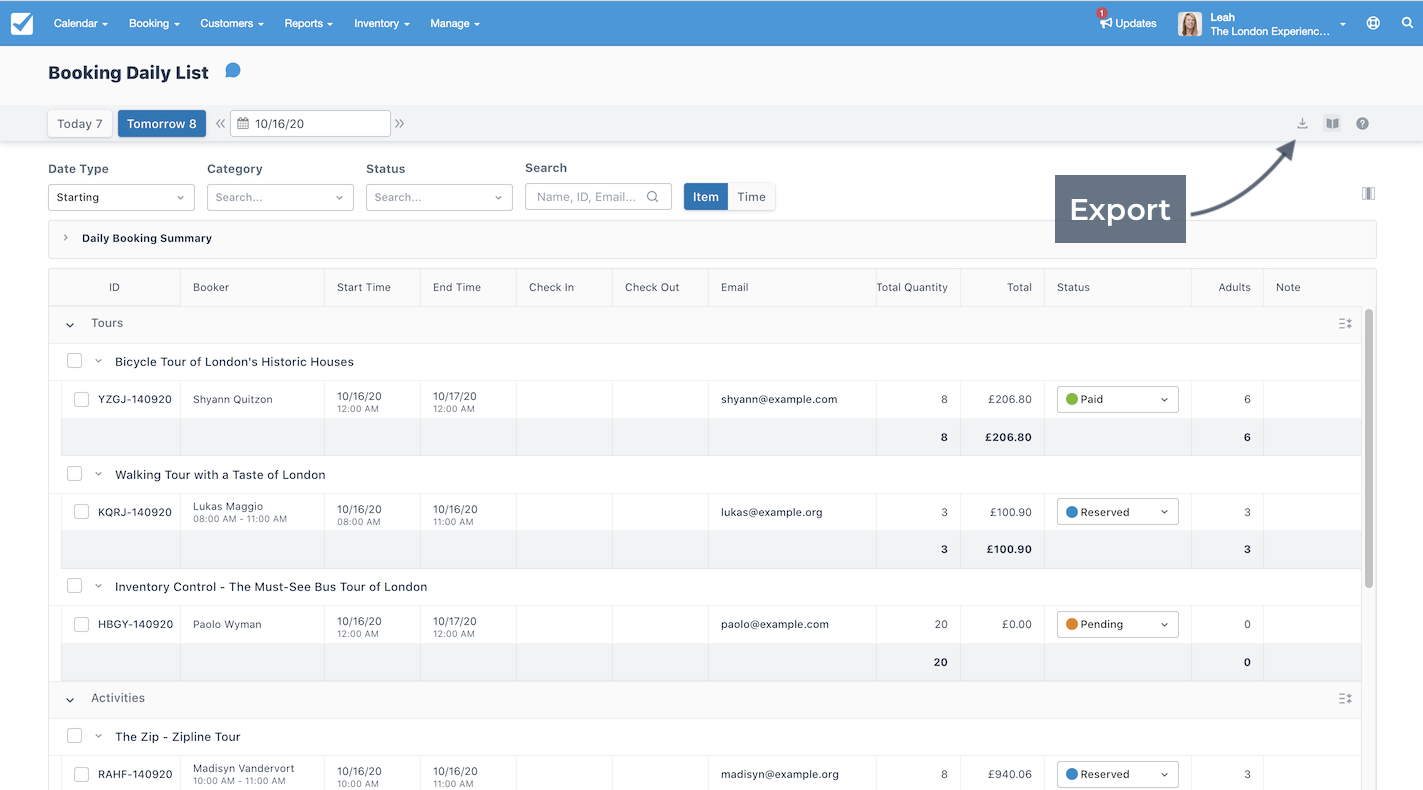
Task: Open the Calendar menu
Action: (80, 23)
